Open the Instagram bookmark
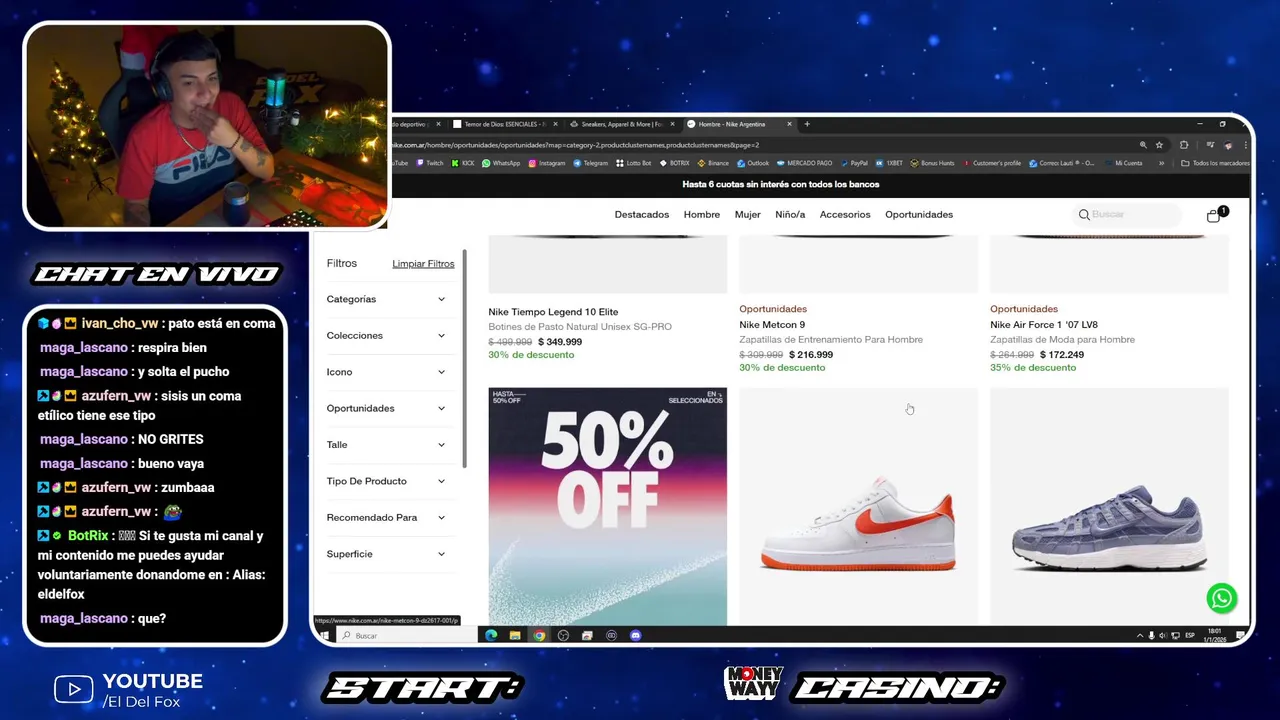 [x=546, y=163]
